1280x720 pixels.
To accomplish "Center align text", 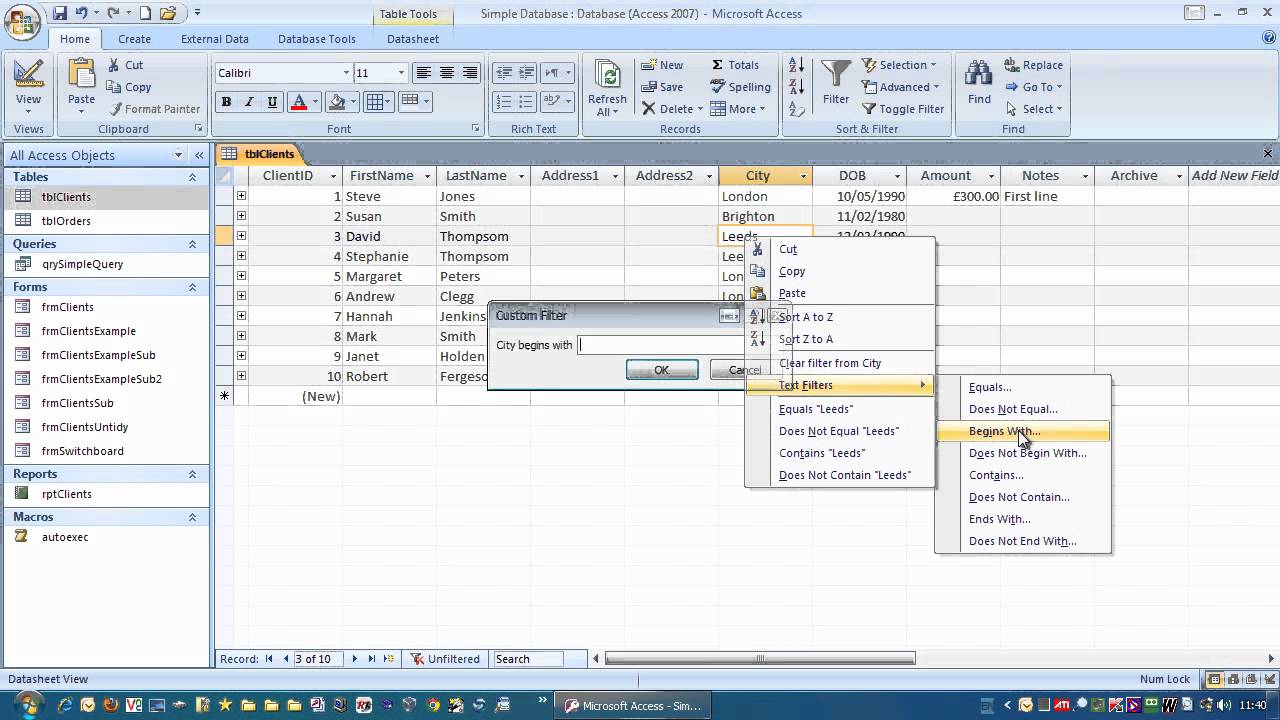I will (447, 73).
